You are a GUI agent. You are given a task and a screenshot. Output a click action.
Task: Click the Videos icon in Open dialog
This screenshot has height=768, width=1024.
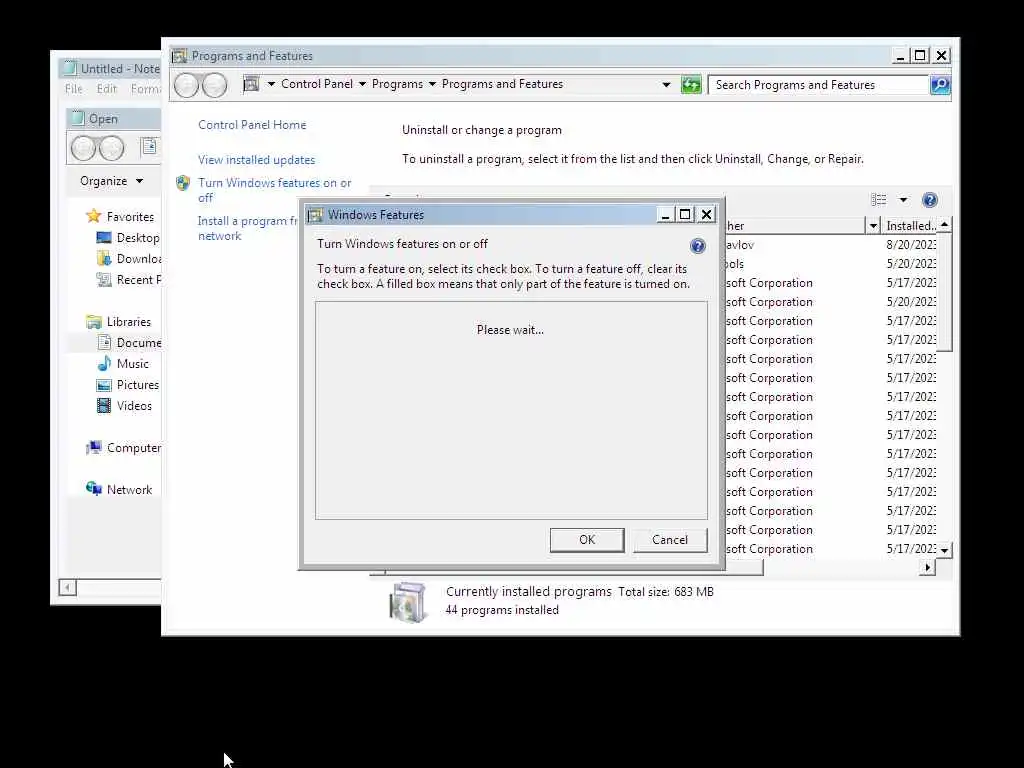point(104,406)
